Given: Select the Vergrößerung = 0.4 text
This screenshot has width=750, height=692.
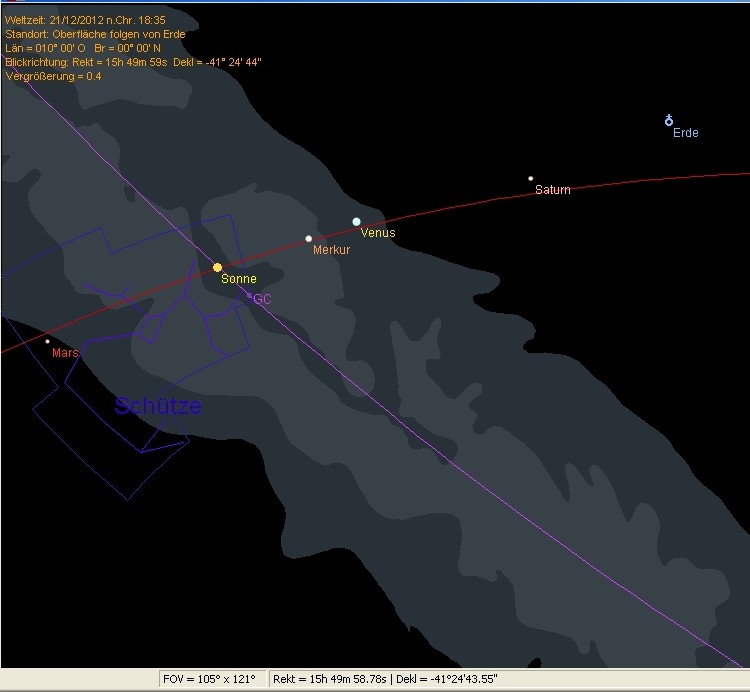Looking at the screenshot, I should click(x=53, y=75).
